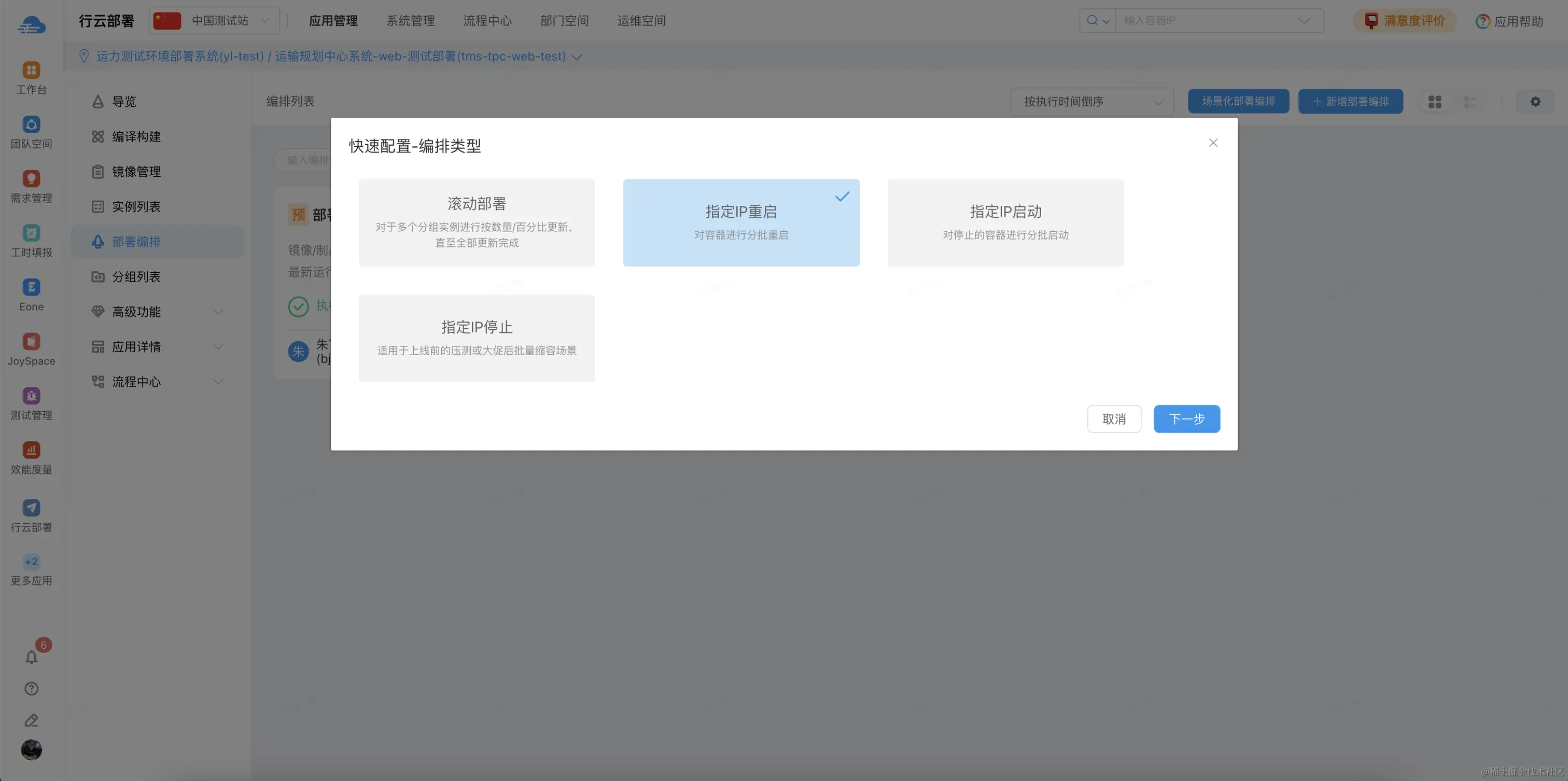Screen dimensions: 1568x781
Task: Select the 滚动部署 orchestration type card
Action: [x=477, y=222]
